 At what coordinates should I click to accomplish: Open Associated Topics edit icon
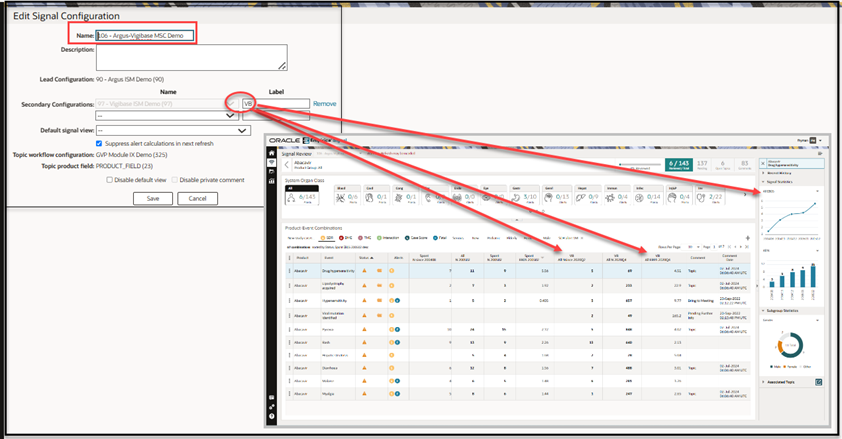click(818, 382)
